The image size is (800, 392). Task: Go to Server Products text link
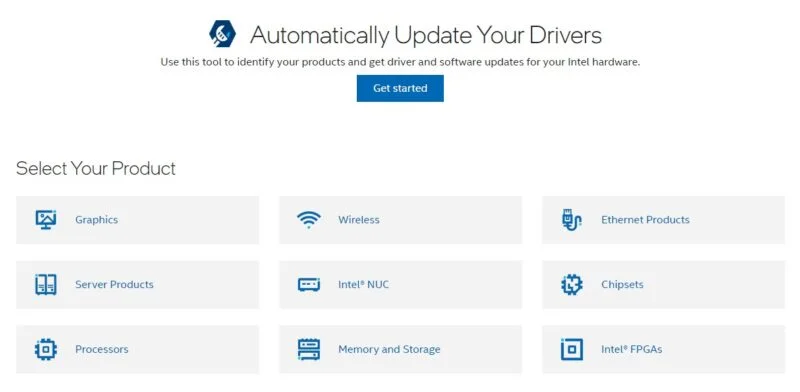tap(114, 284)
